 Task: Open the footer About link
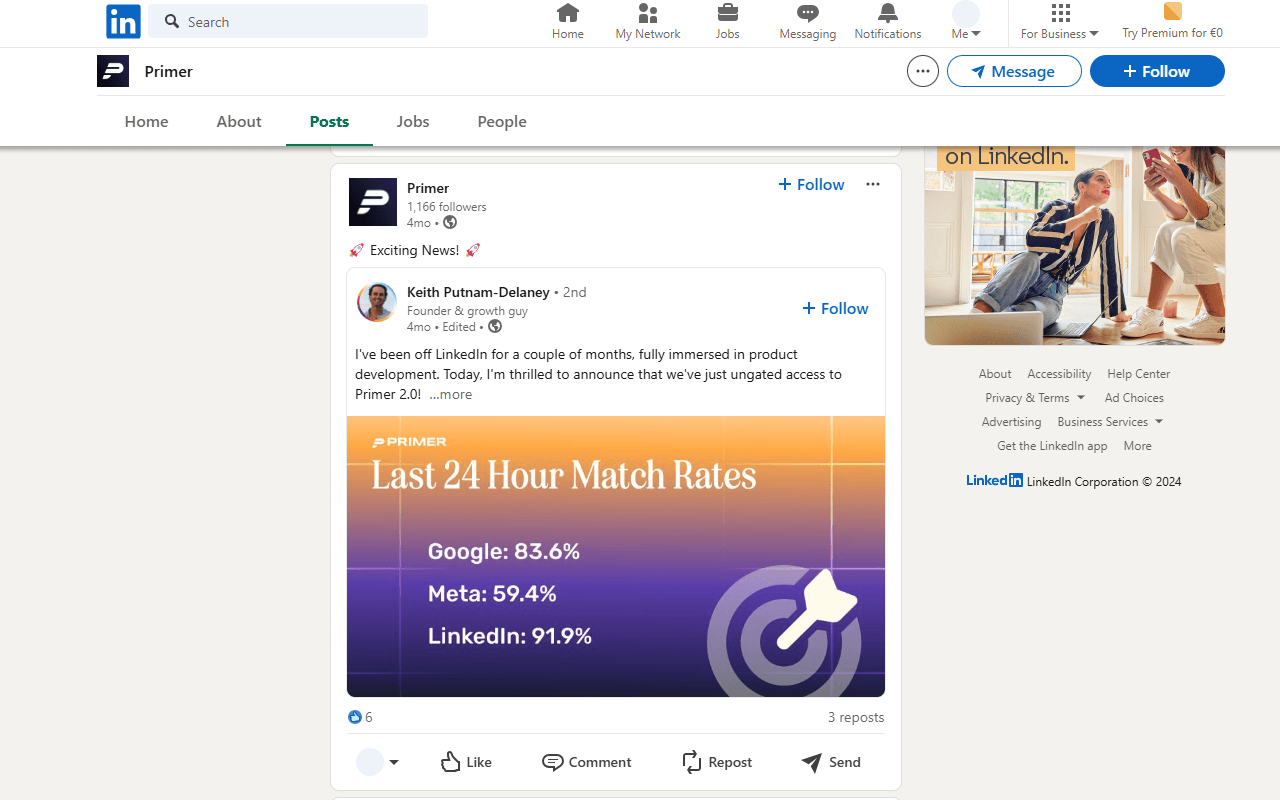(995, 373)
